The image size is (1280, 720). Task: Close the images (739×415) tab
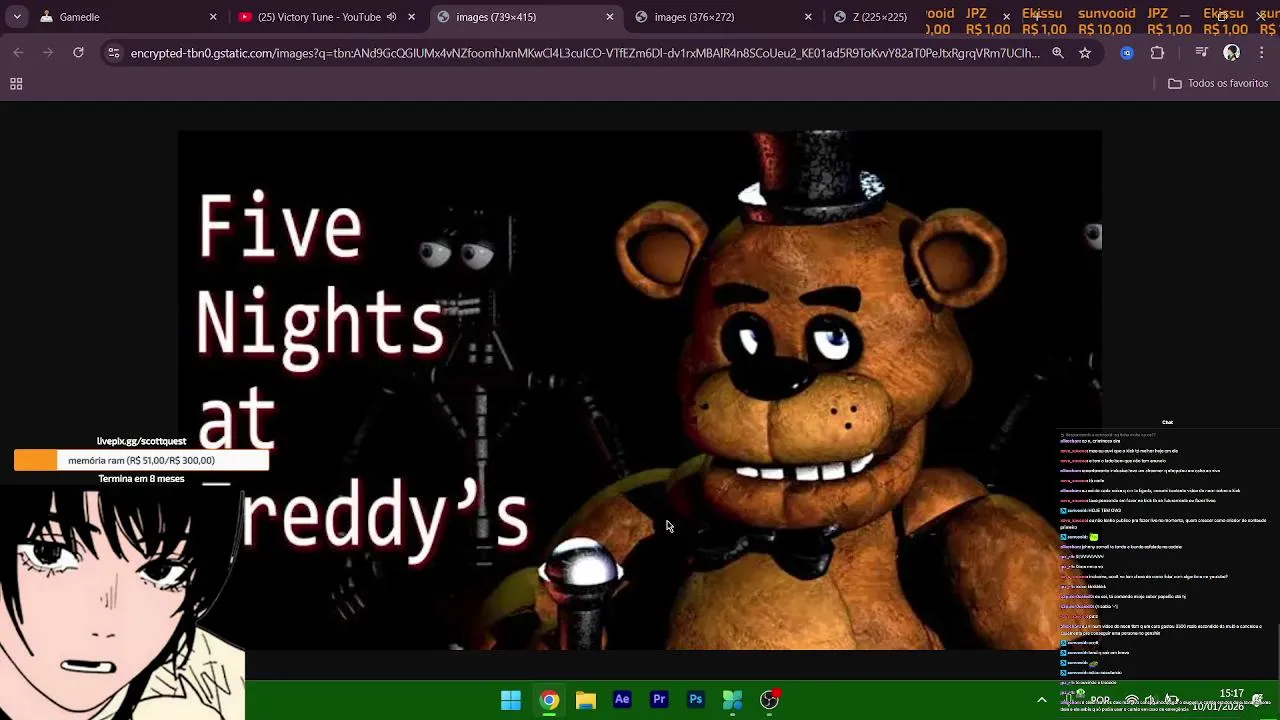pyautogui.click(x=610, y=17)
